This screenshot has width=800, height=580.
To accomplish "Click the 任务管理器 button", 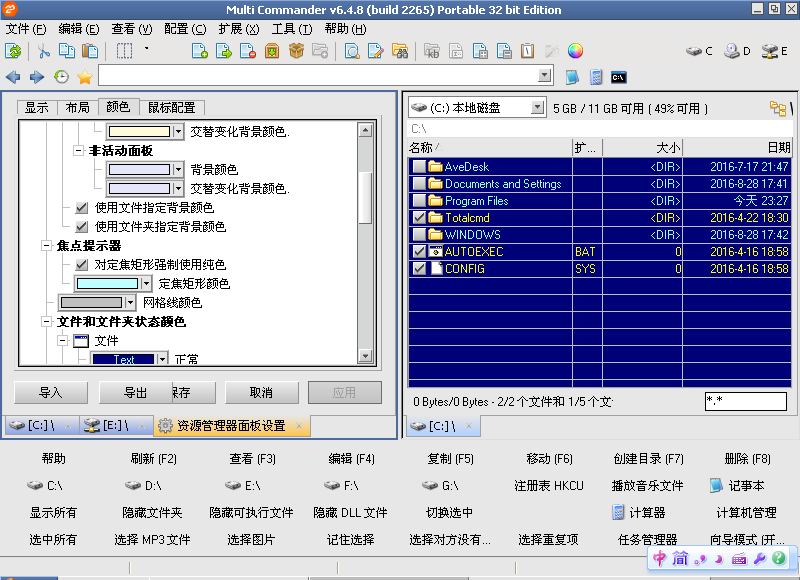I will click(647, 539).
